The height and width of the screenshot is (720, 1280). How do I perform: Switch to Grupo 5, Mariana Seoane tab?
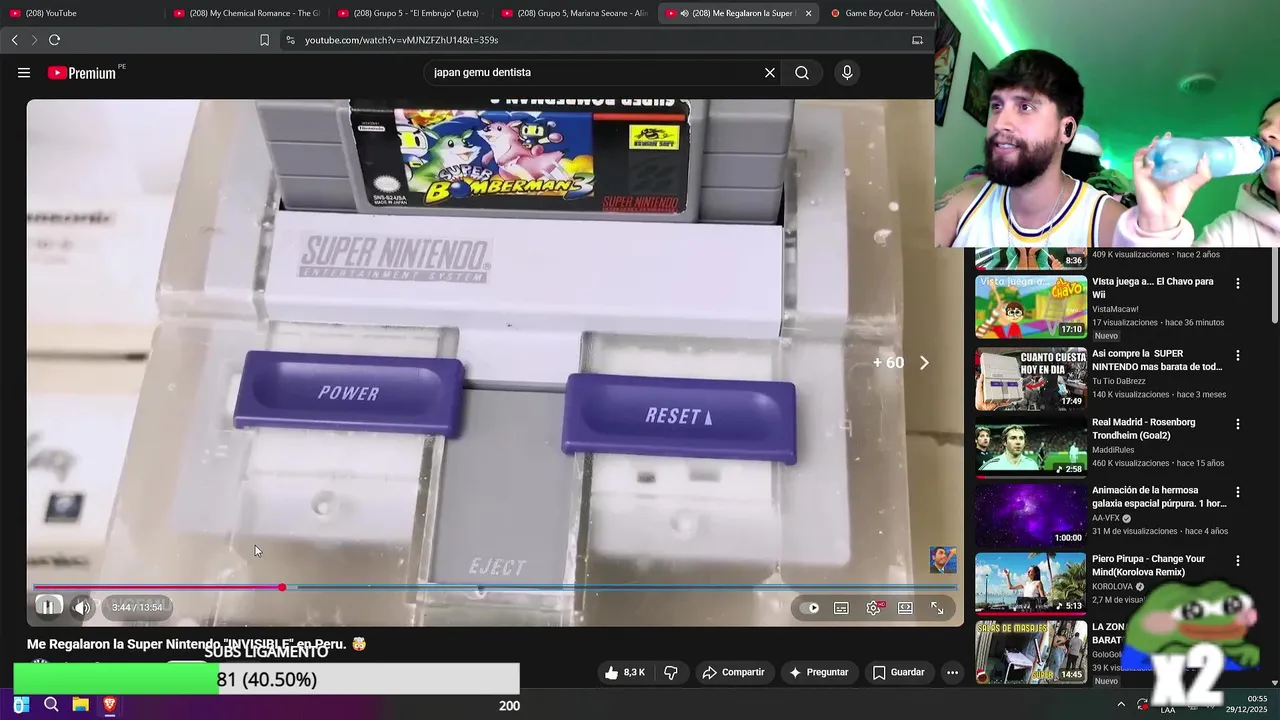pos(574,13)
